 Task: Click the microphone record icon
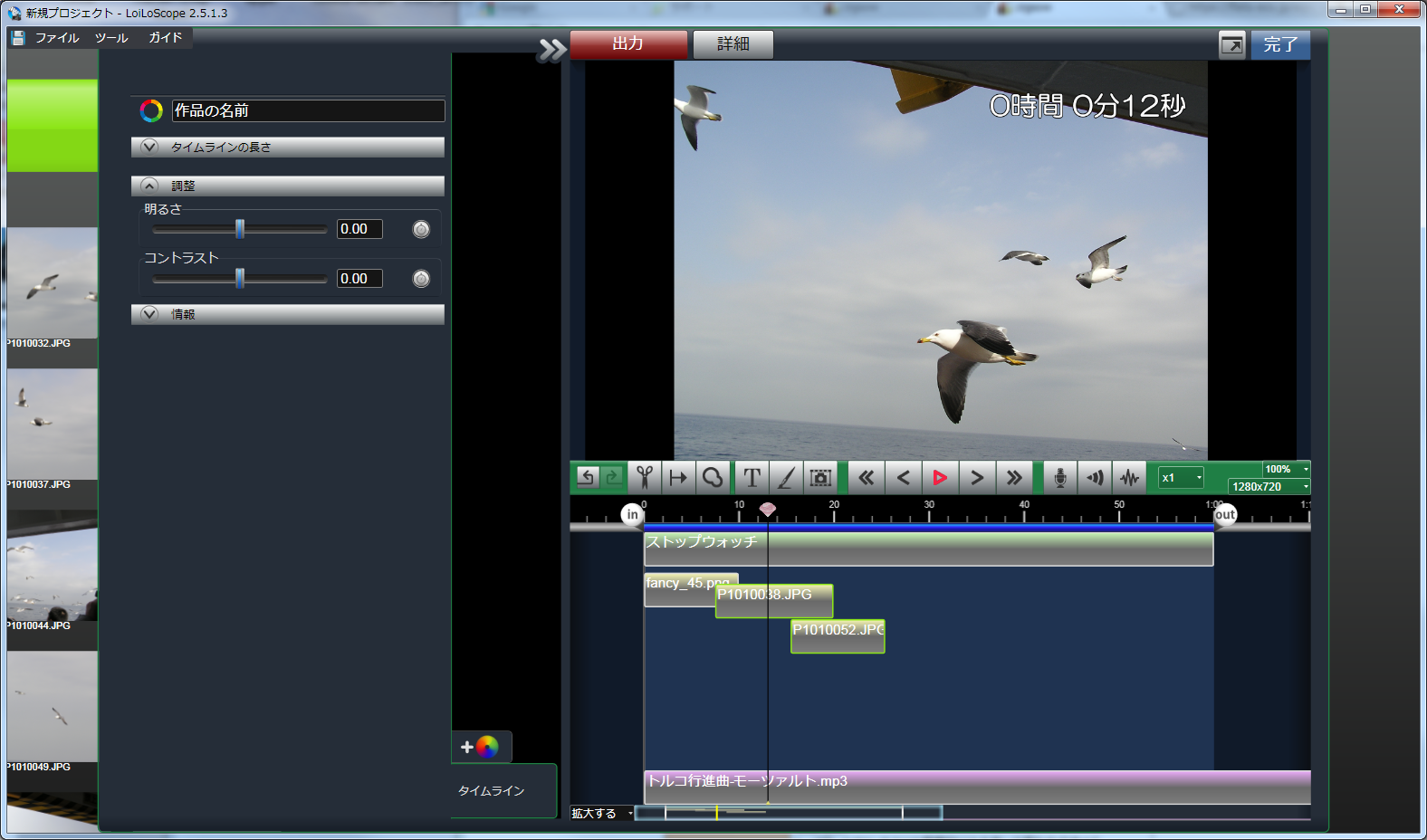coord(1060,477)
